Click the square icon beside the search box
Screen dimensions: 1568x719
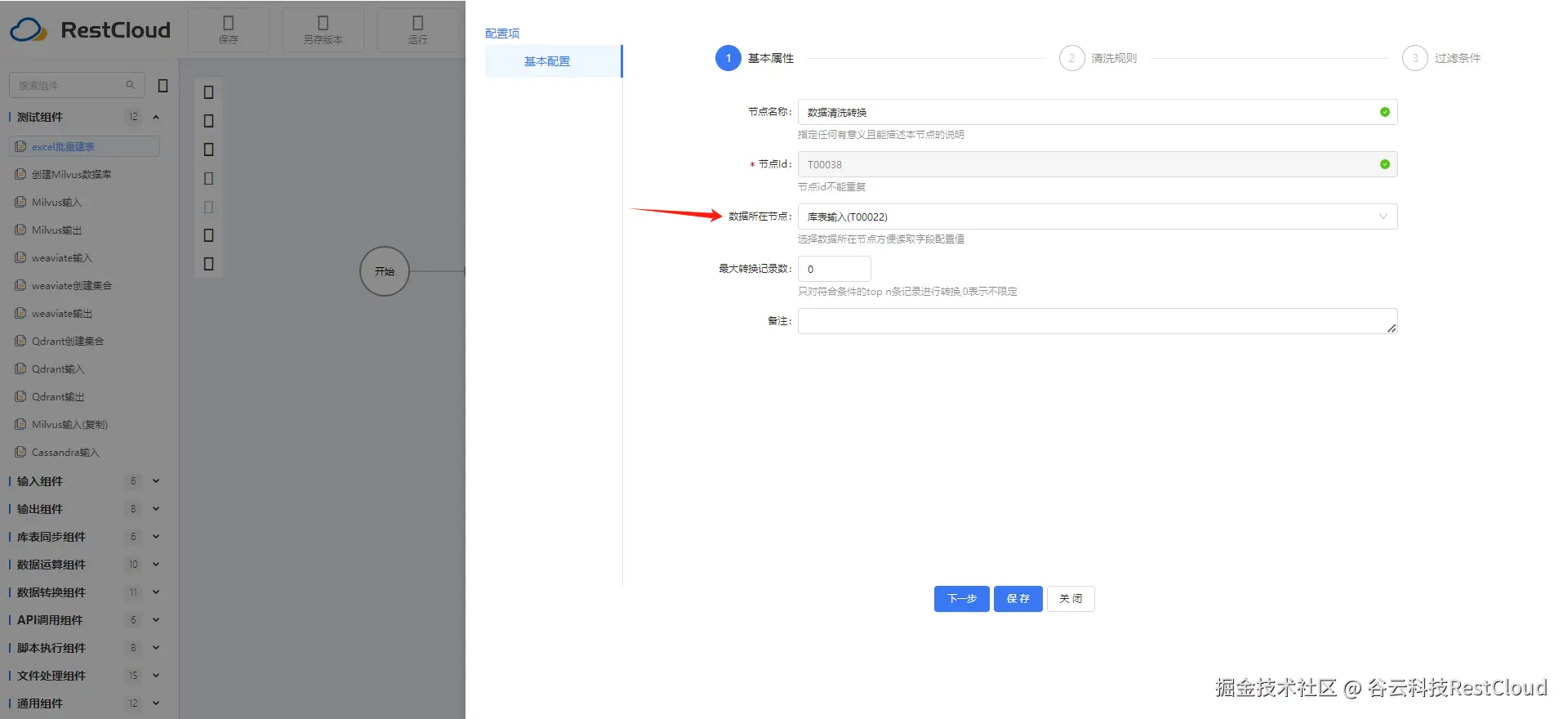point(163,85)
